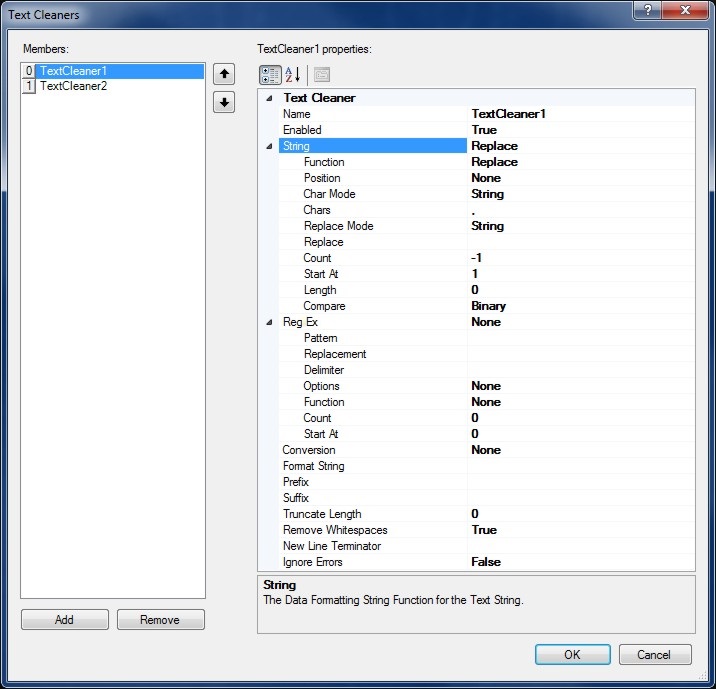This screenshot has height=689, width=716.
Task: Confirm with the OK button
Action: coord(572,655)
